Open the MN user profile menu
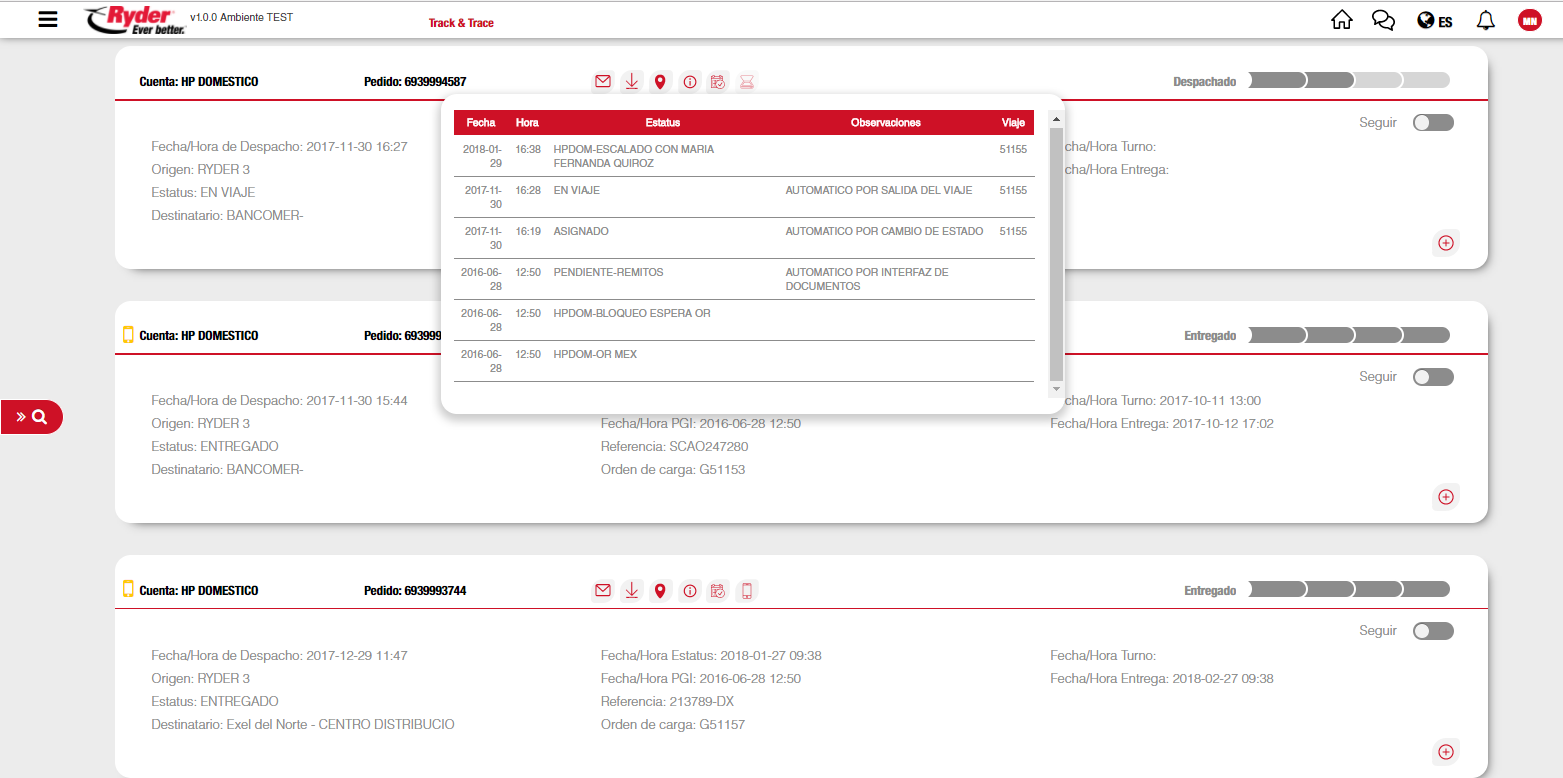1563x778 pixels. (x=1529, y=20)
